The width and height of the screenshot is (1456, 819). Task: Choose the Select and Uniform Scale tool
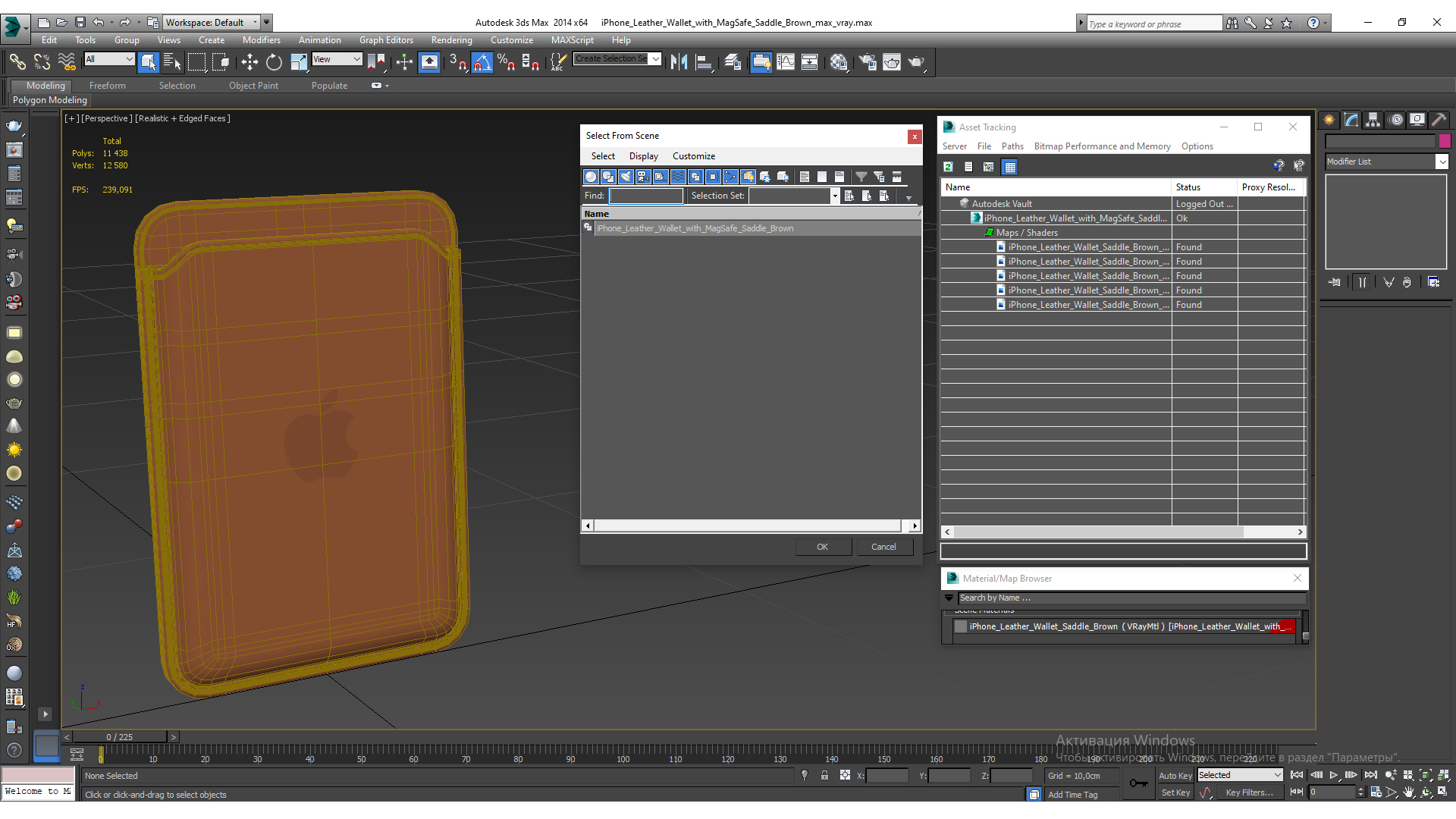pos(299,62)
